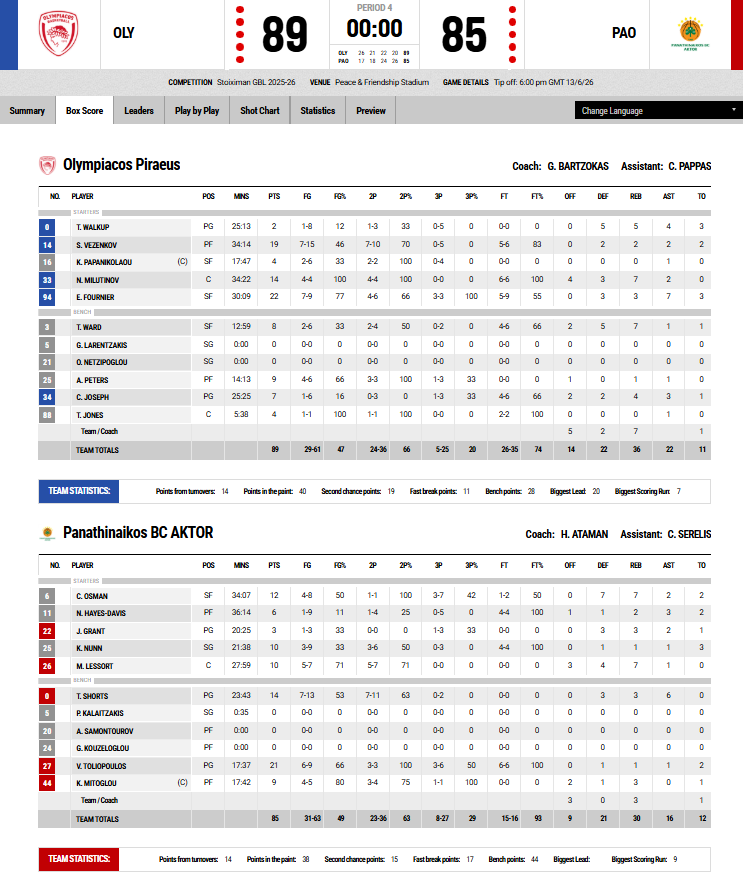Click the small Olympiacos crest beside the team name
This screenshot has width=743, height=874.
(47, 165)
